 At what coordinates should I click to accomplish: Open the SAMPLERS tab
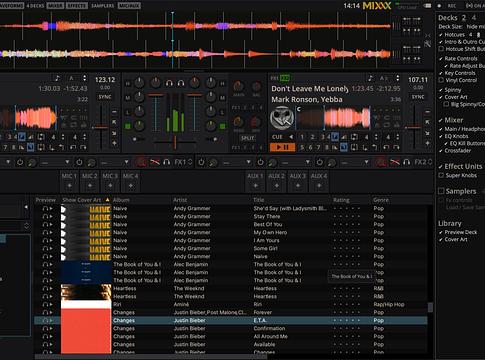pyautogui.click(x=103, y=6)
